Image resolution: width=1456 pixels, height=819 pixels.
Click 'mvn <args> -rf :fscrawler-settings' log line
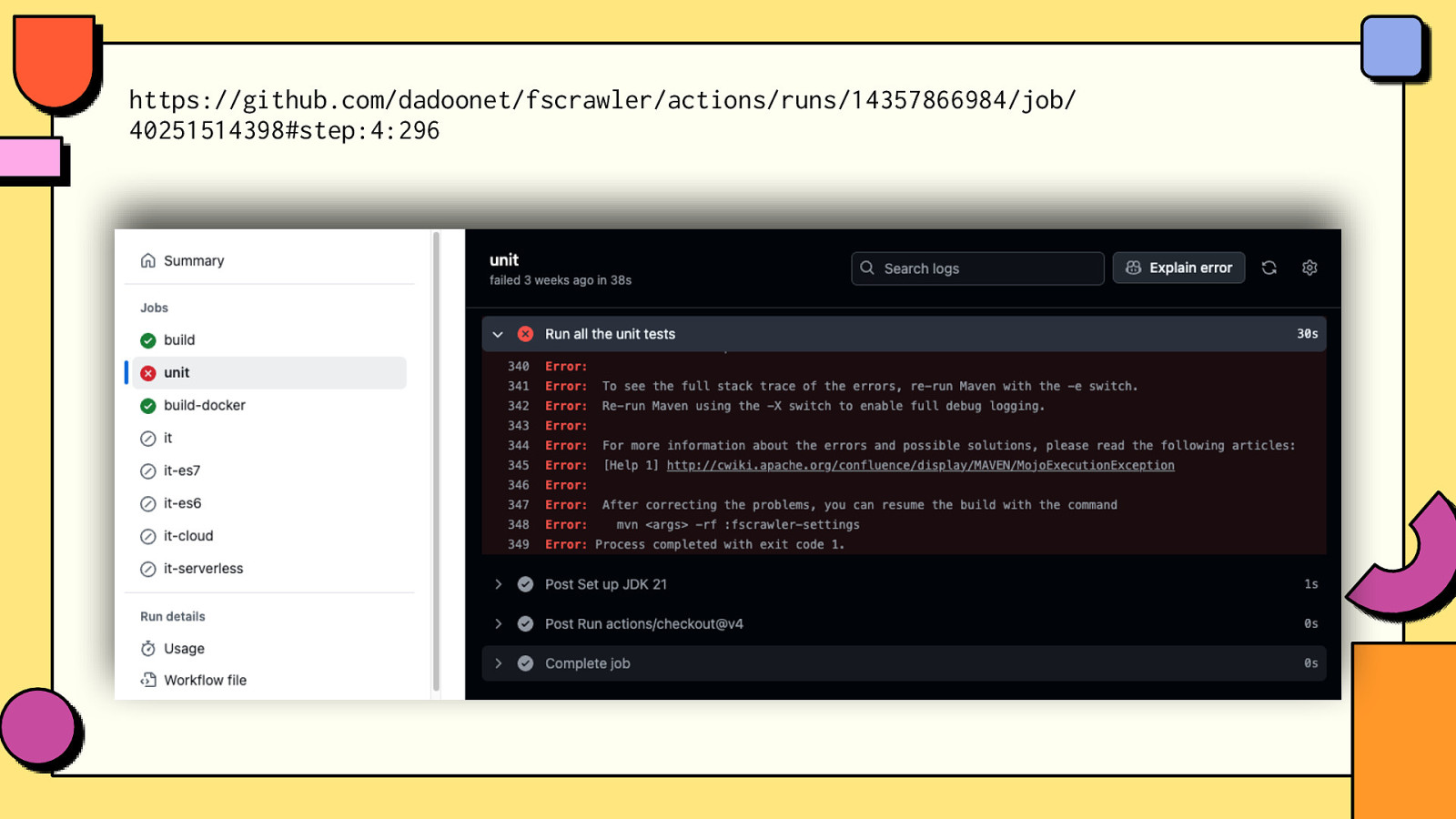(738, 525)
